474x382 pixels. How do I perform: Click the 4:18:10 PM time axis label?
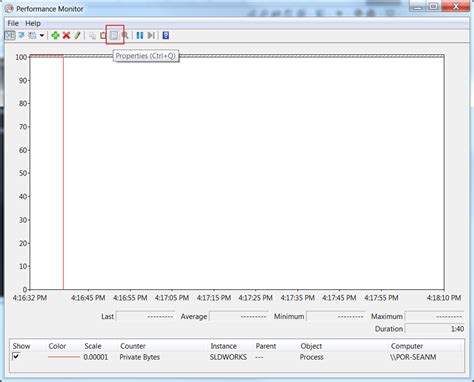coord(444,298)
